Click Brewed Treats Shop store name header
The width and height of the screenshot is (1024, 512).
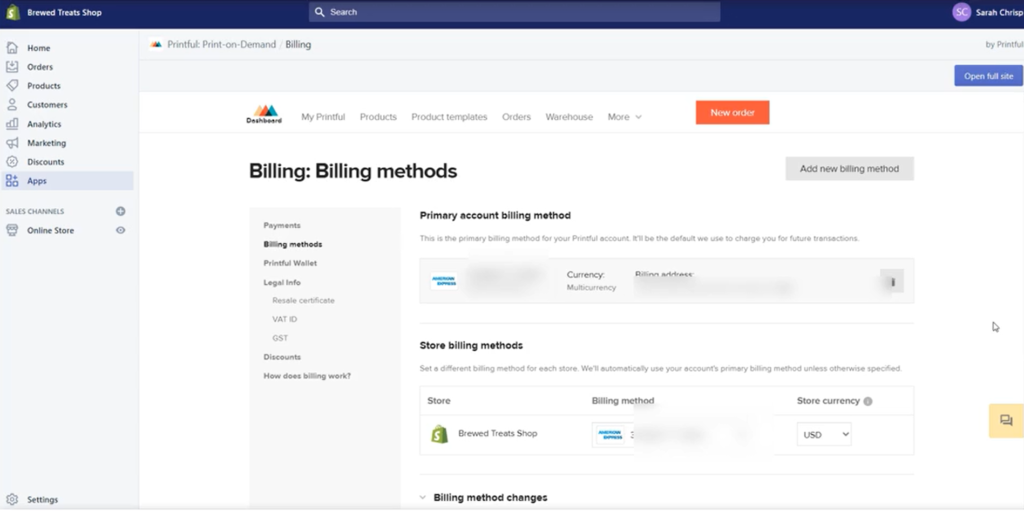64,12
